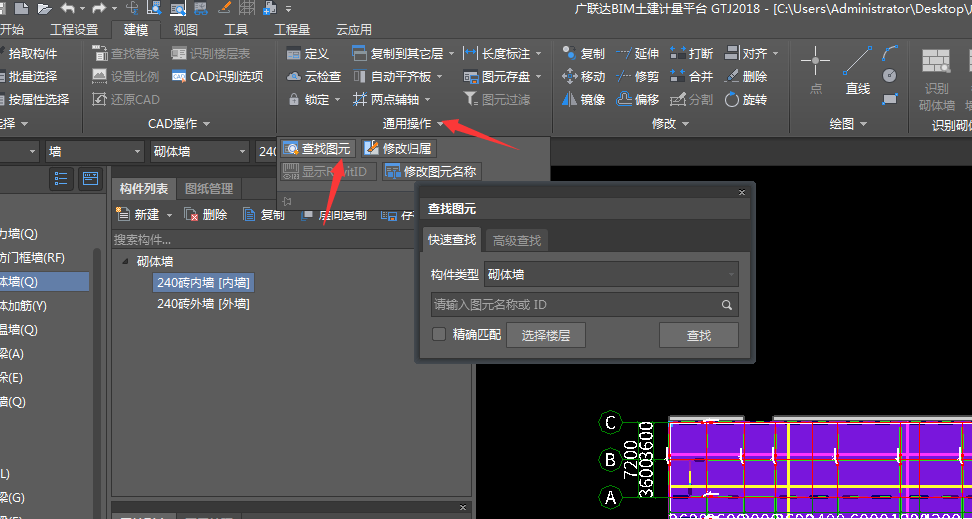The height and width of the screenshot is (519, 972).
Task: Open the 自动平齐板 dropdown arrow
Action: (440, 77)
